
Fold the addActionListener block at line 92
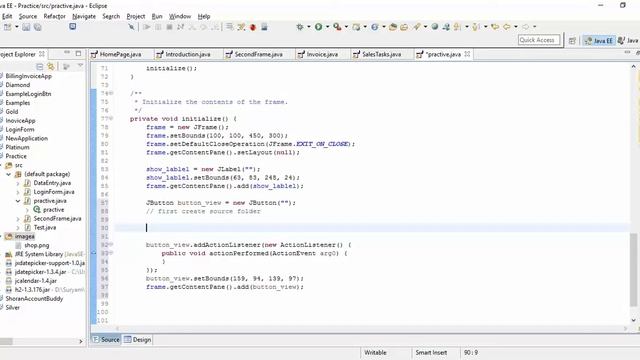click(x=111, y=244)
